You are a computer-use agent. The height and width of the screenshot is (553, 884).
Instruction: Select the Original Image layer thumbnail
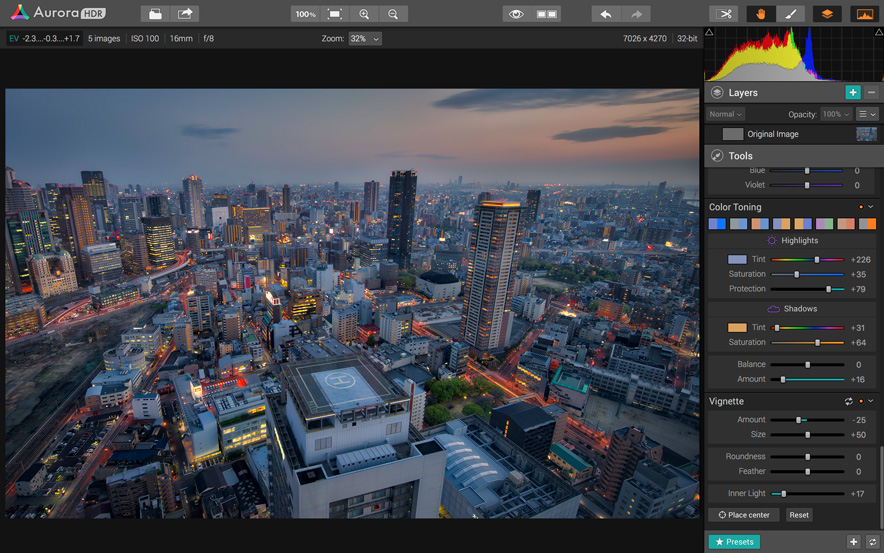click(866, 134)
